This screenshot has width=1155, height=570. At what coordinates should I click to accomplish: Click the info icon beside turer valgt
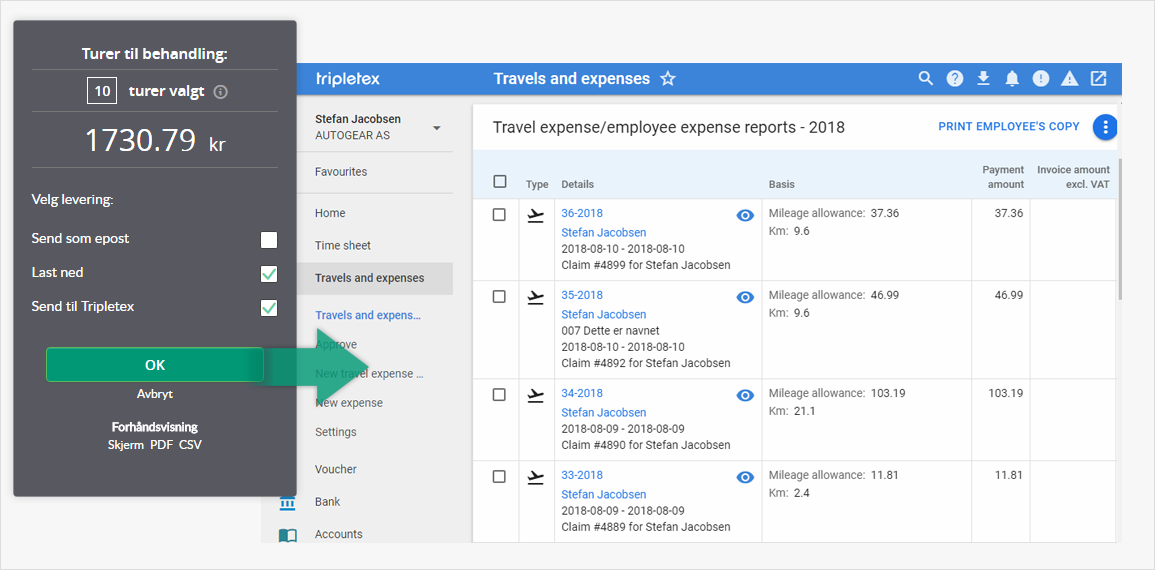(221, 92)
